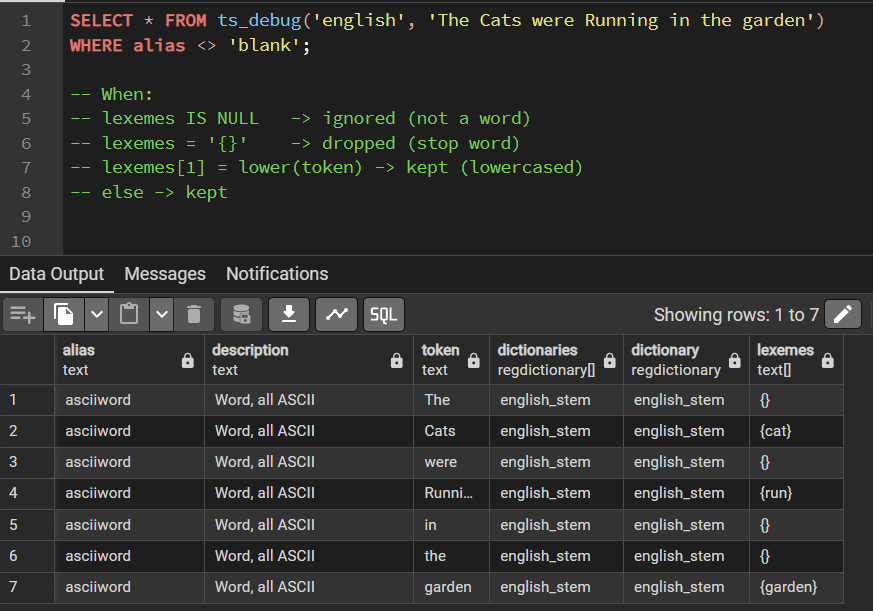The width and height of the screenshot is (873, 611).
Task: Select result row number 7
Action: [27, 587]
